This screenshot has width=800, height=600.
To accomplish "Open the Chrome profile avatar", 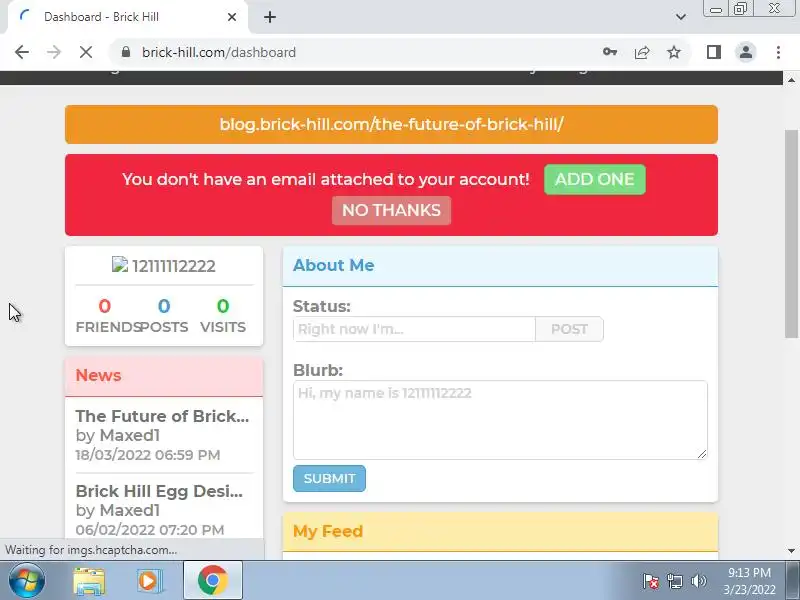I will 745,52.
